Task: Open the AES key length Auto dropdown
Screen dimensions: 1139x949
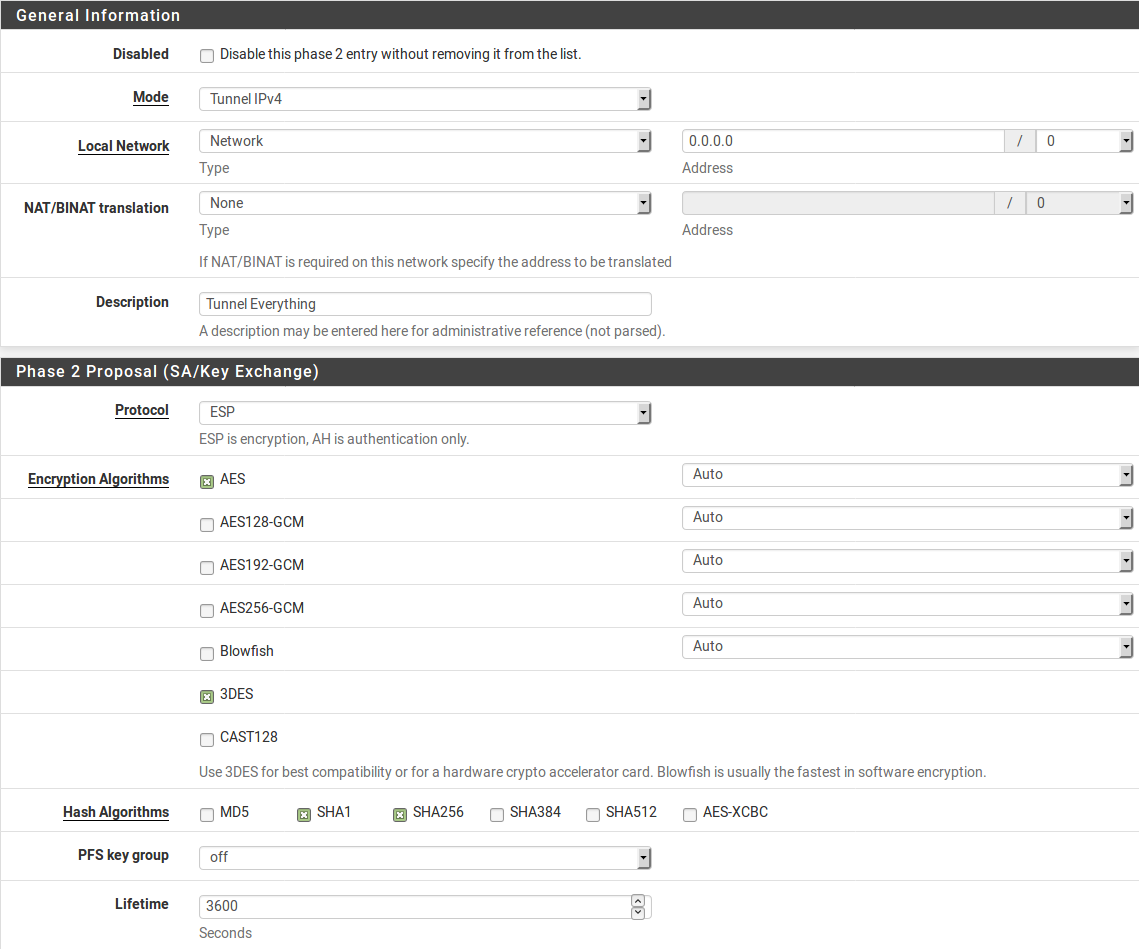Action: coord(906,474)
